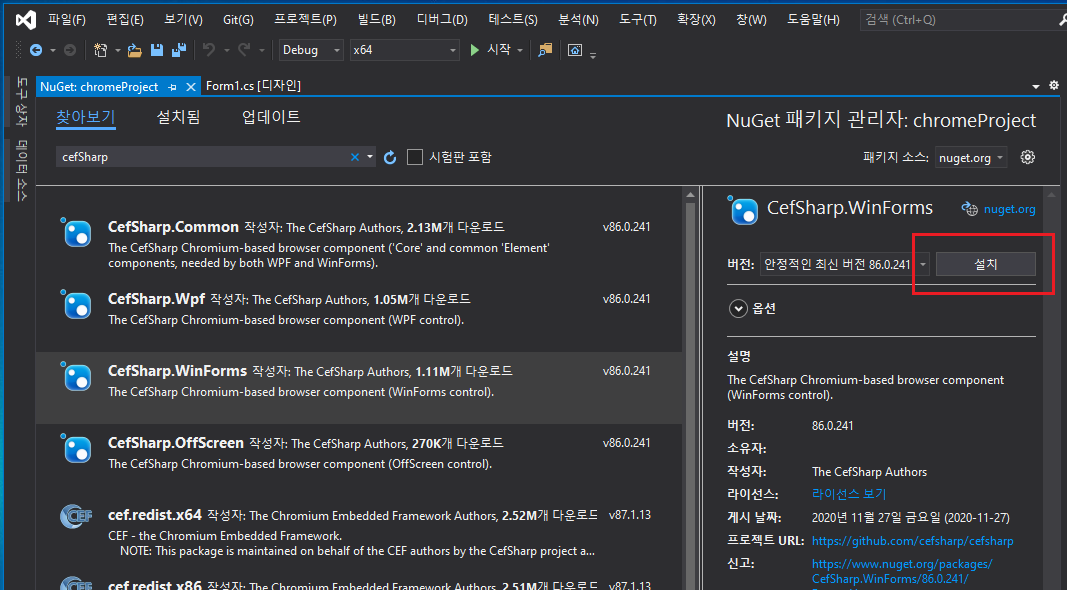Click the CefSharp.WinForms icon in details panel
This screenshot has height=590, width=1067.
(x=743, y=211)
